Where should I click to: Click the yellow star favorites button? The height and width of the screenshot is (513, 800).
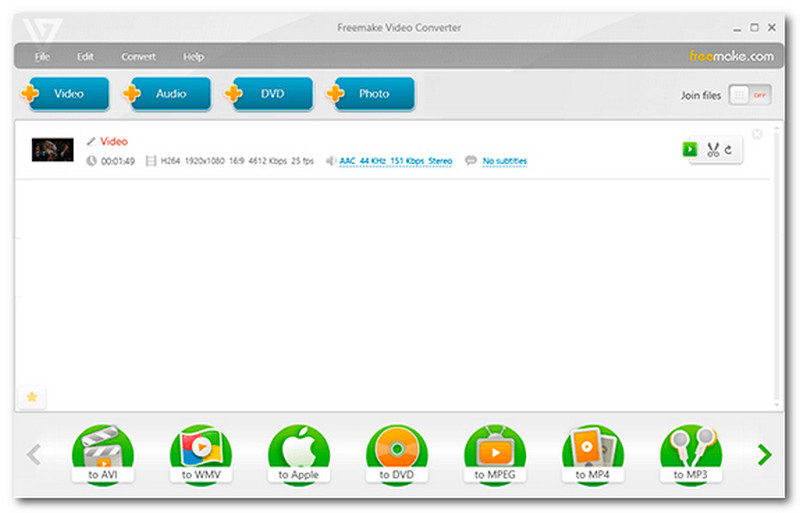coord(32,397)
